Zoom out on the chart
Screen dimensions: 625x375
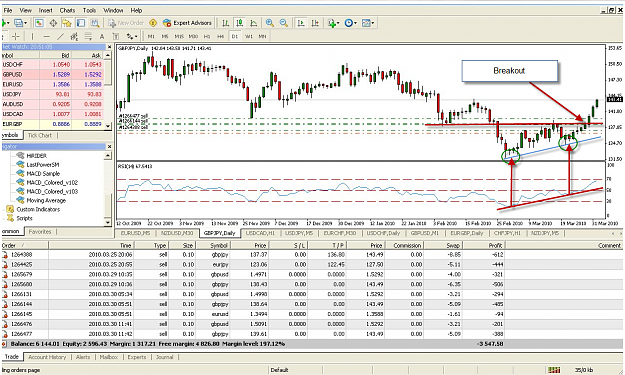click(283, 23)
